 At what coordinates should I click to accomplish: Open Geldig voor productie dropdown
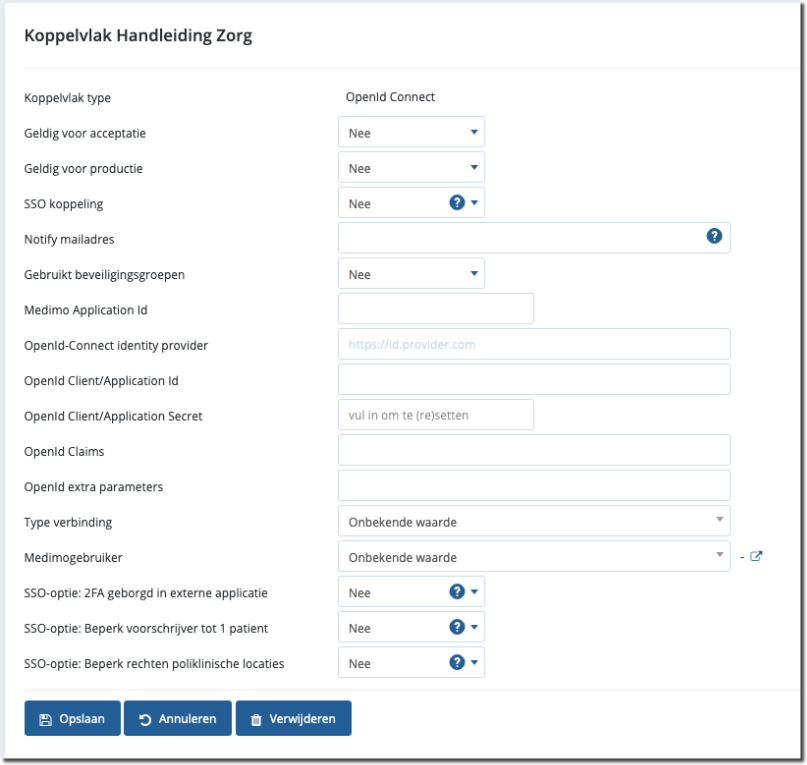[x=411, y=168]
